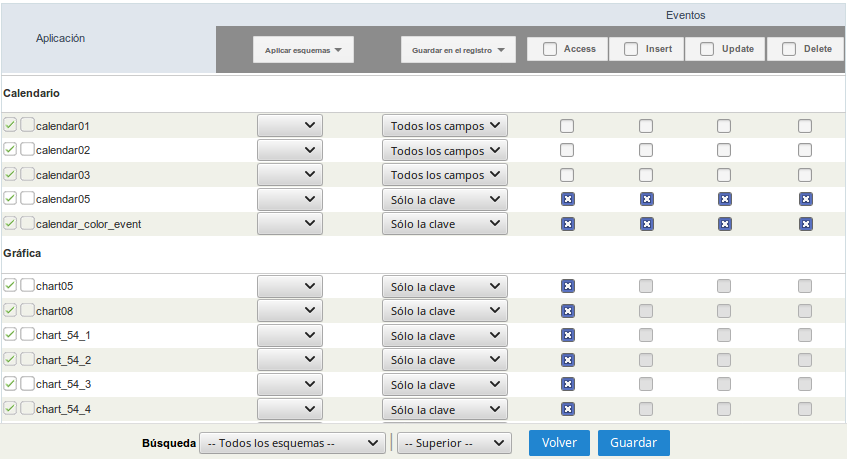Open schema dropdown for chart08
This screenshot has height=459, width=847.
pos(290,310)
